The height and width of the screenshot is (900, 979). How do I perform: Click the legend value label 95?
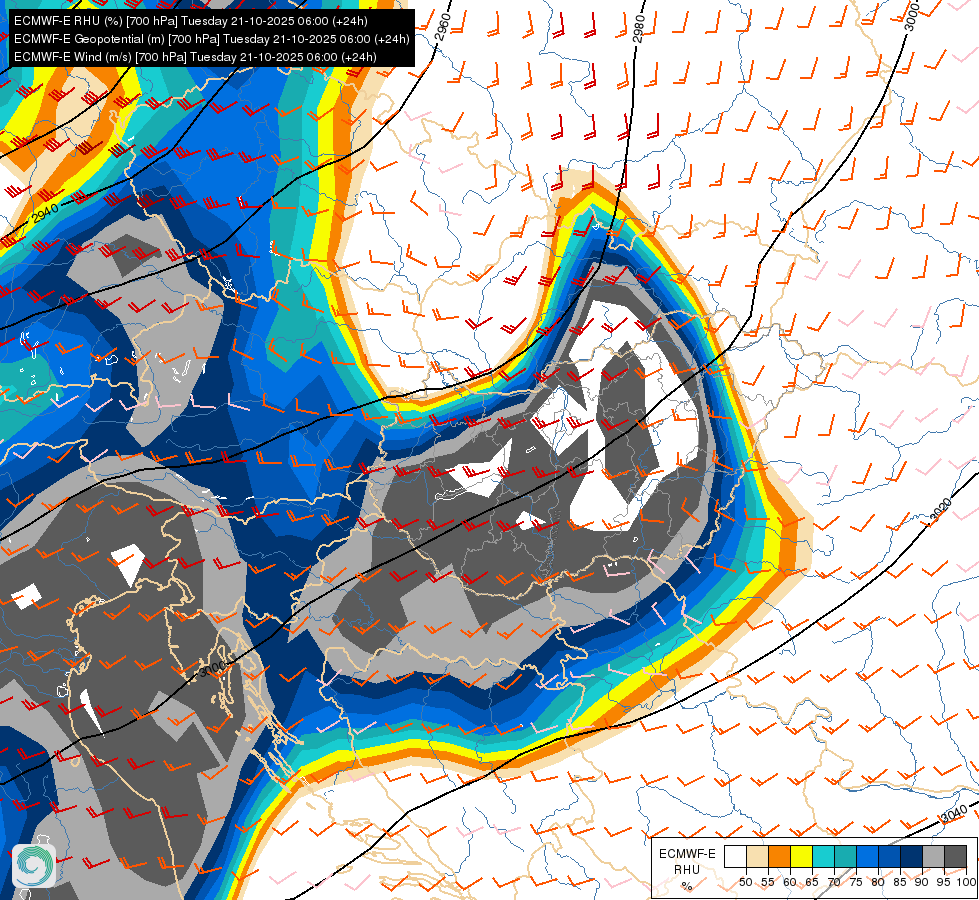[x=943, y=882]
